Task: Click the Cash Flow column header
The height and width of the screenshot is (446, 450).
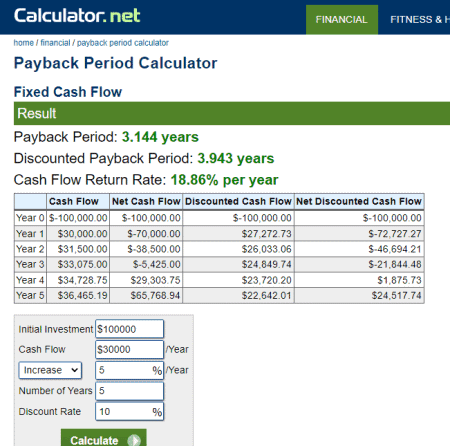Action: pyautogui.click(x=78, y=201)
